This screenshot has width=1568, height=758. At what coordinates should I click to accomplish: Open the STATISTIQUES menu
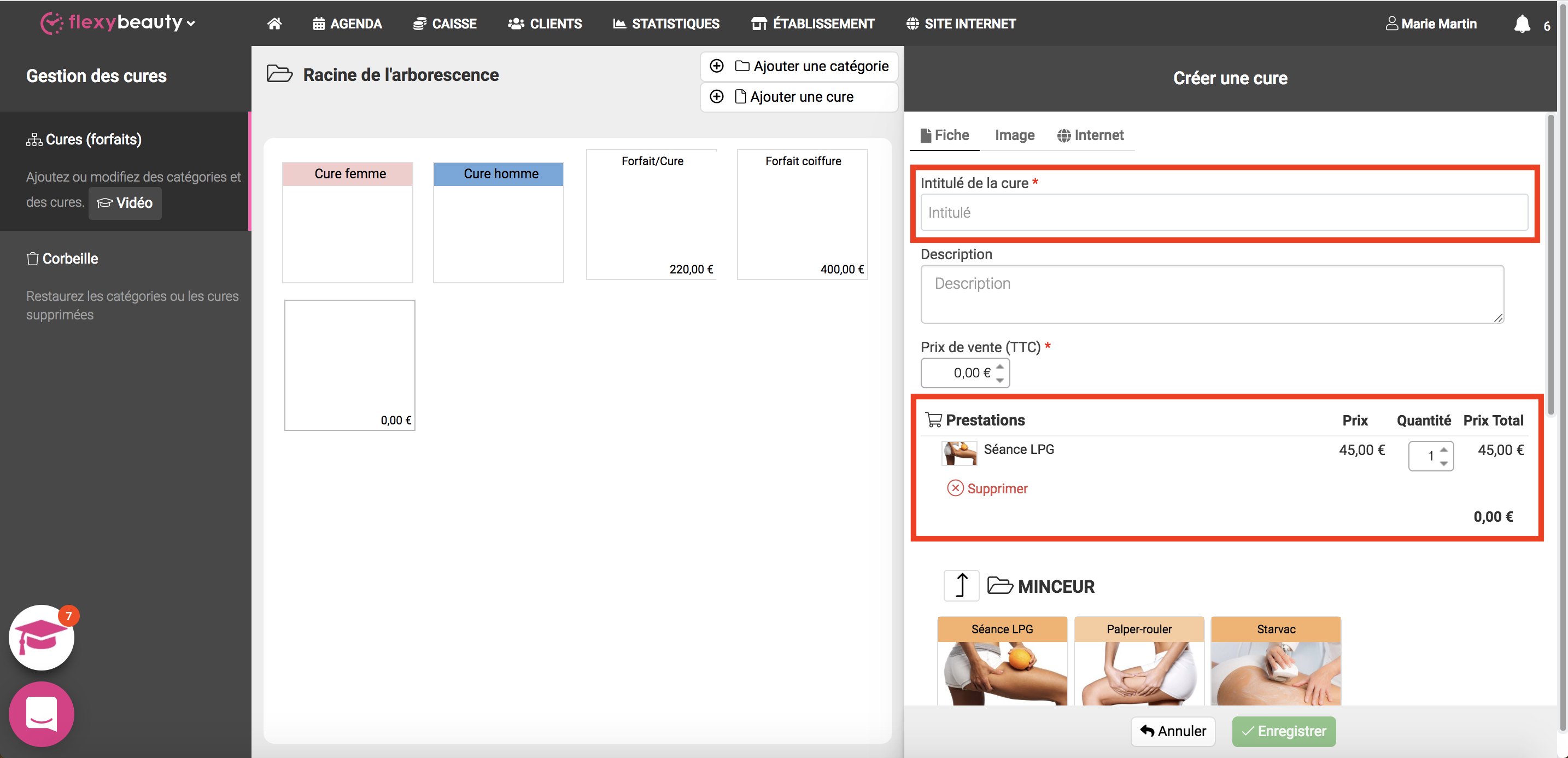point(666,24)
